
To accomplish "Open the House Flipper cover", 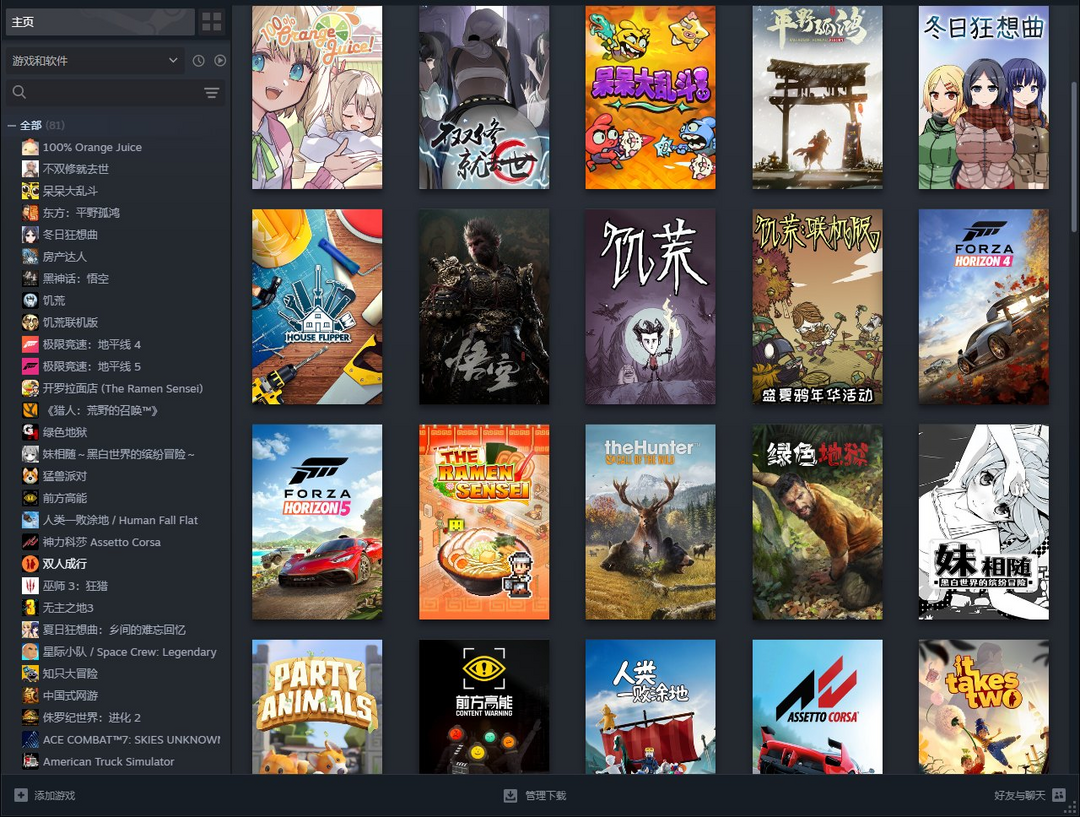I will tap(317, 307).
